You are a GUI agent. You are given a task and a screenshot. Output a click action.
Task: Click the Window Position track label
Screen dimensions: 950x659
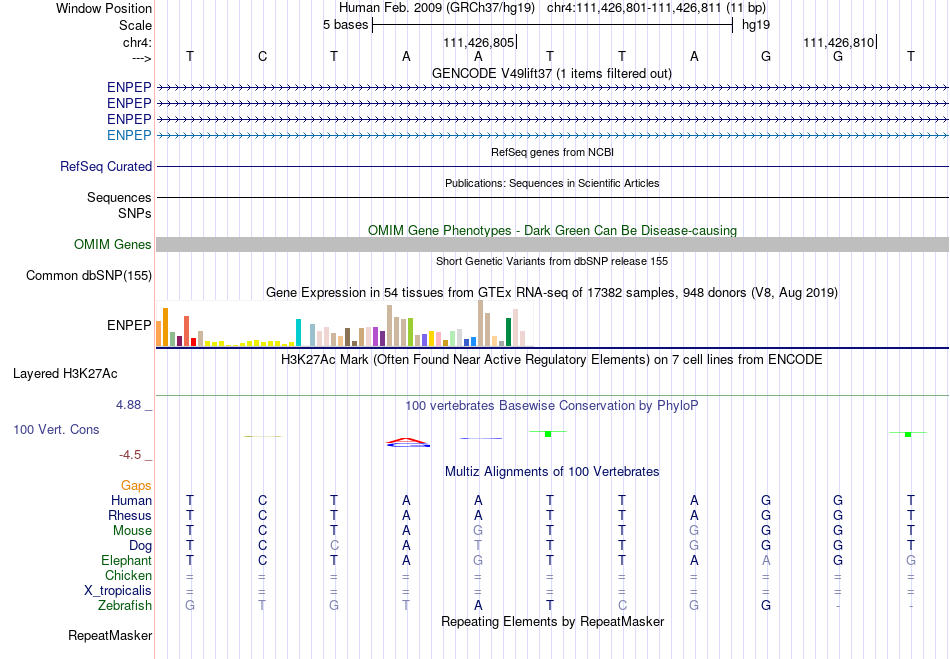point(104,8)
